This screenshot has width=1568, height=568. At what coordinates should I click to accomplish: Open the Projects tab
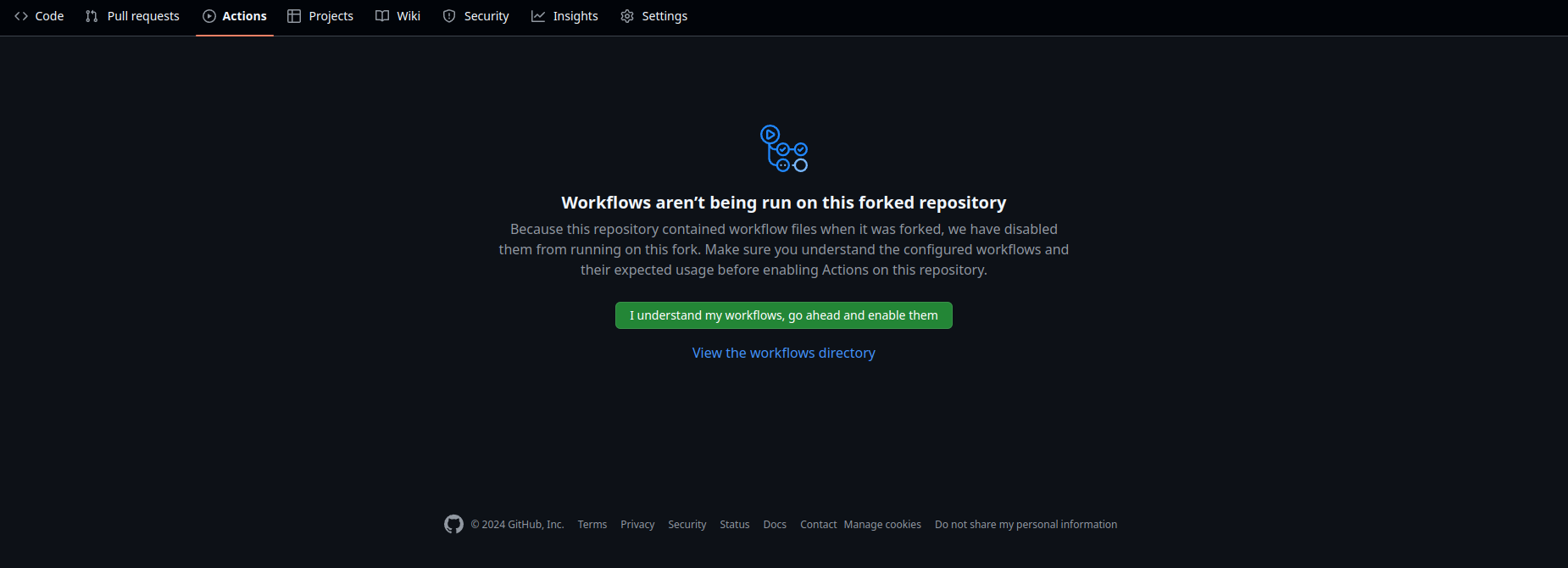(320, 16)
